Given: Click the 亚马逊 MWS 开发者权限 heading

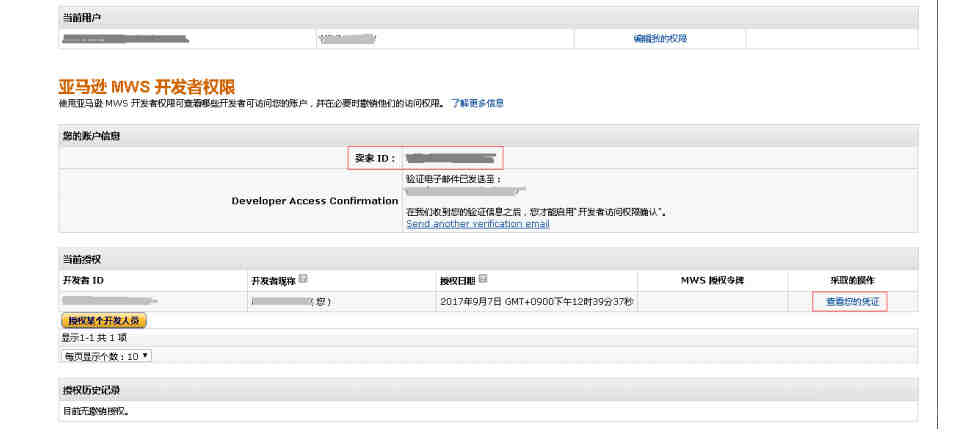Looking at the screenshot, I should (147, 86).
